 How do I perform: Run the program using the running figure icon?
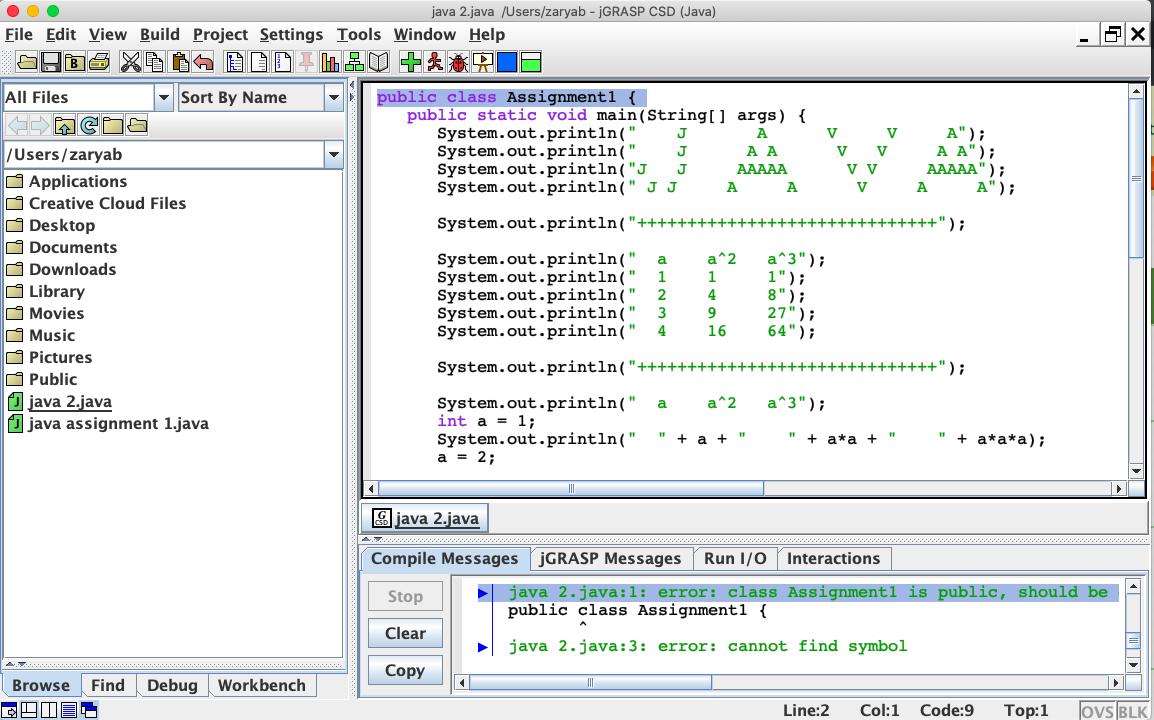(435, 61)
